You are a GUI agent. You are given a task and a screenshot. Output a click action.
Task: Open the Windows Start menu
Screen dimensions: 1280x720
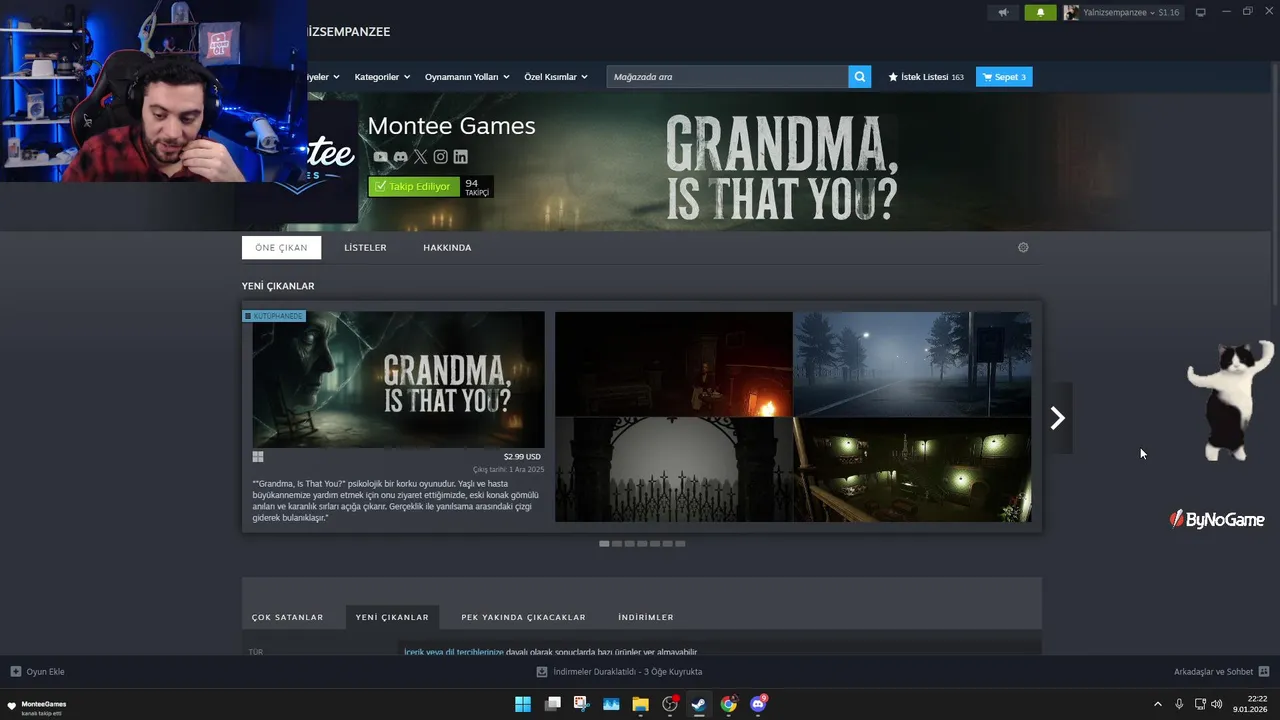[x=523, y=704]
